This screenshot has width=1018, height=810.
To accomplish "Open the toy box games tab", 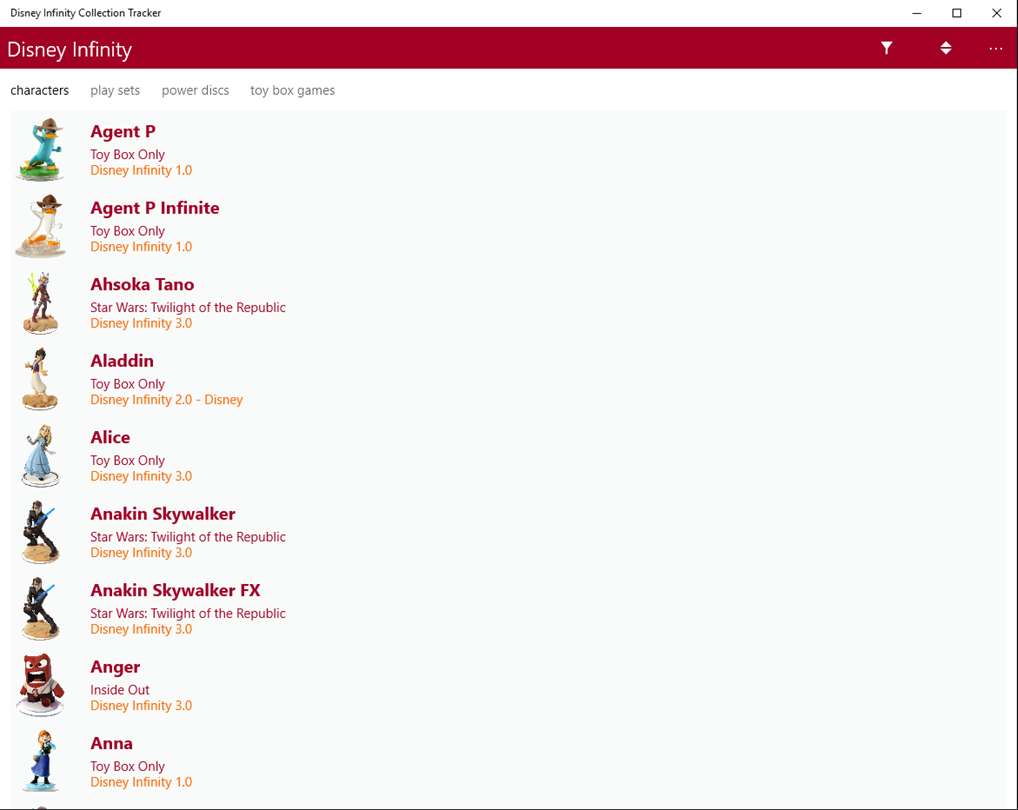I will [293, 90].
